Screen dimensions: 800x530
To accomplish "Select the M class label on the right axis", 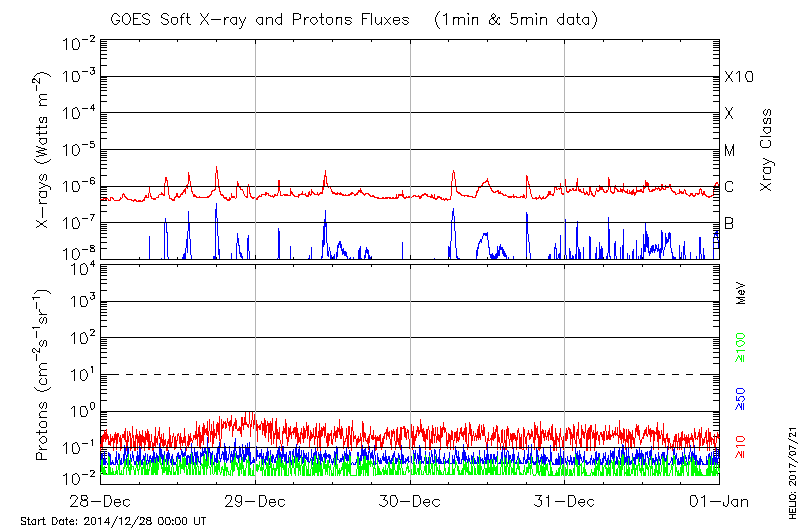I will (730, 151).
